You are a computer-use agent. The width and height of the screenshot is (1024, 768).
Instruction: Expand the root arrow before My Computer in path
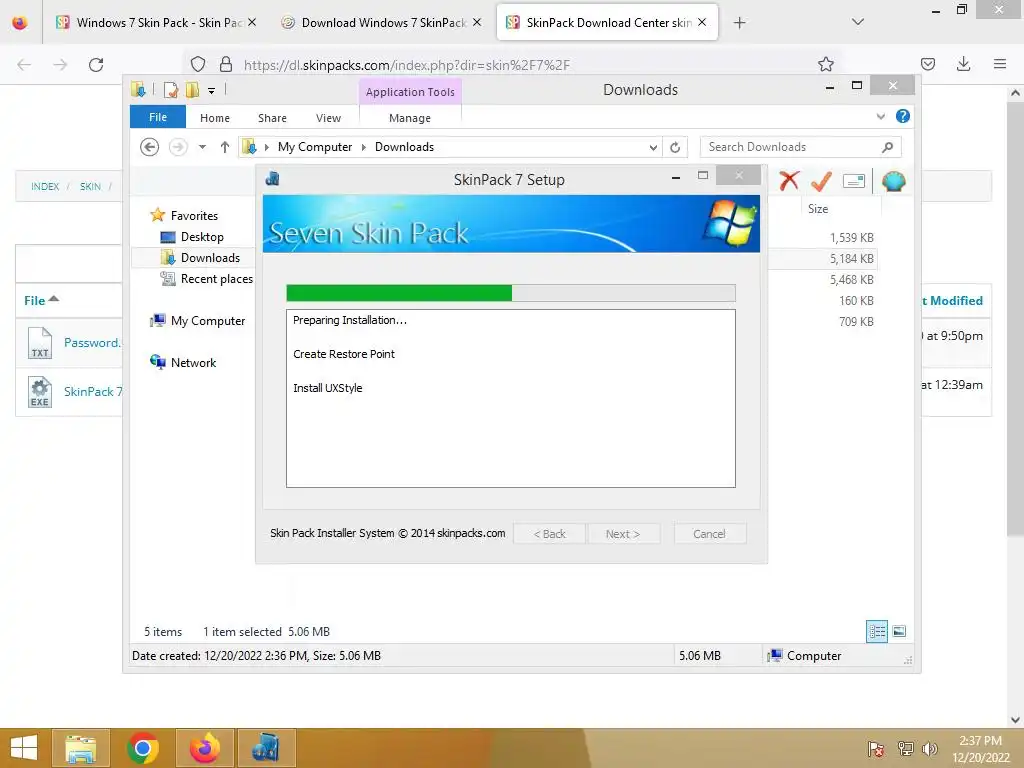[x=266, y=147]
